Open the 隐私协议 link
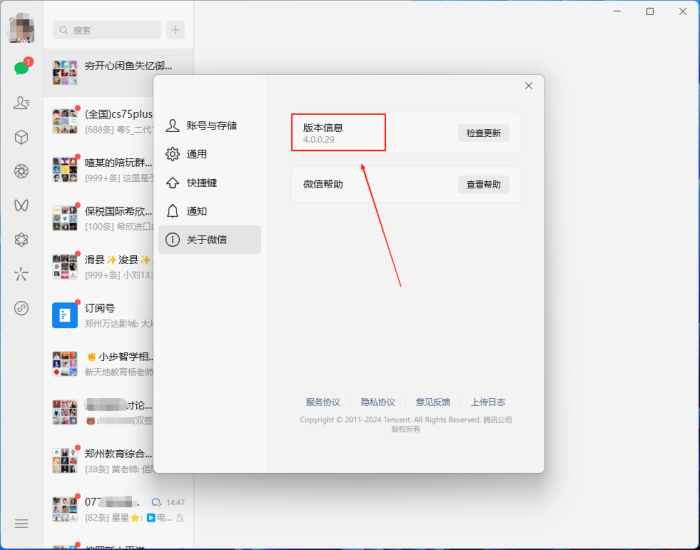 pyautogui.click(x=378, y=402)
